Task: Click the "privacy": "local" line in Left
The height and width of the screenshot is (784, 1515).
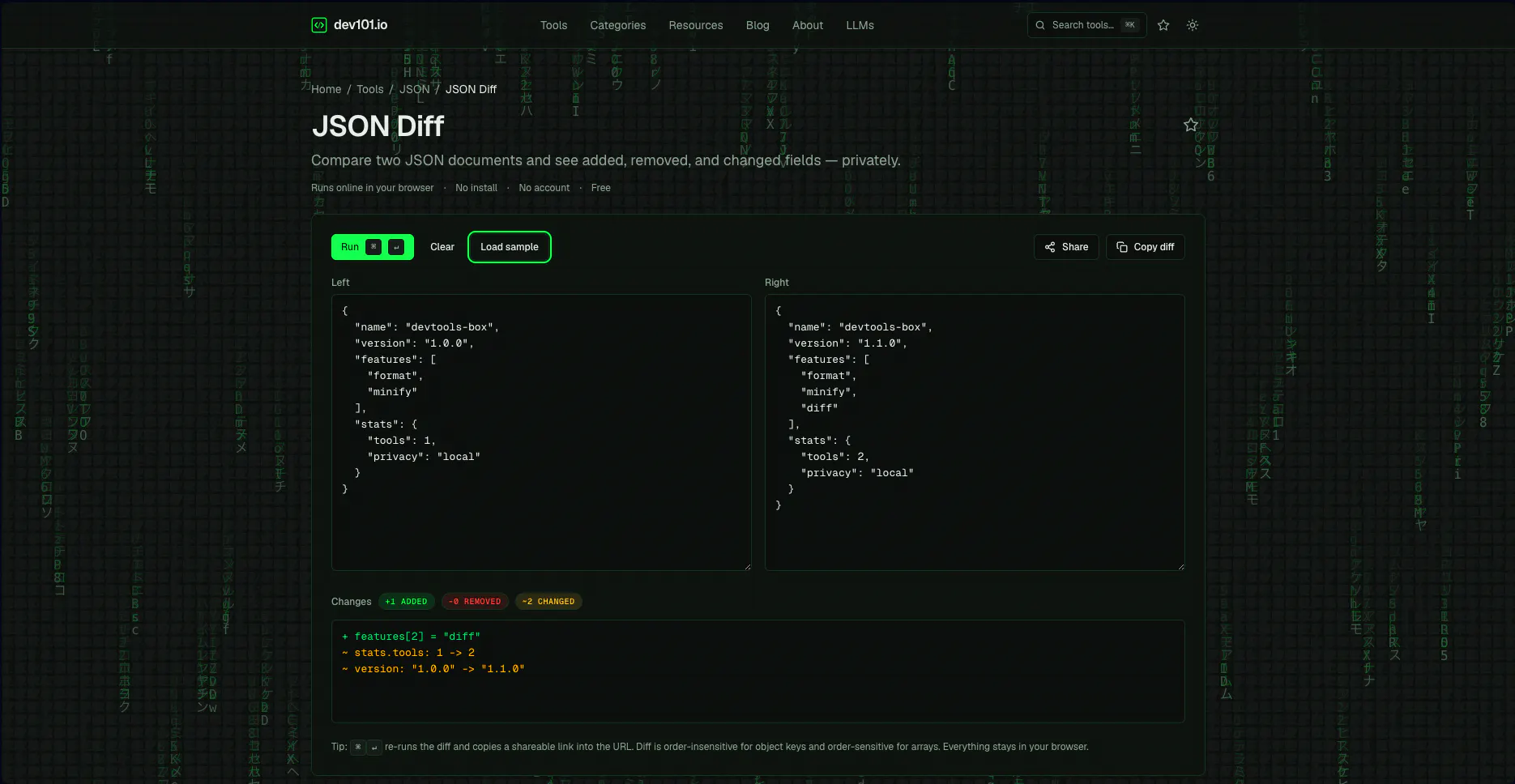Action: pos(424,457)
